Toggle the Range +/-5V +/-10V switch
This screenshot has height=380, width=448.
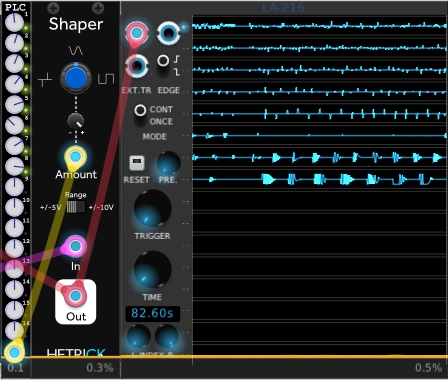pos(76,207)
